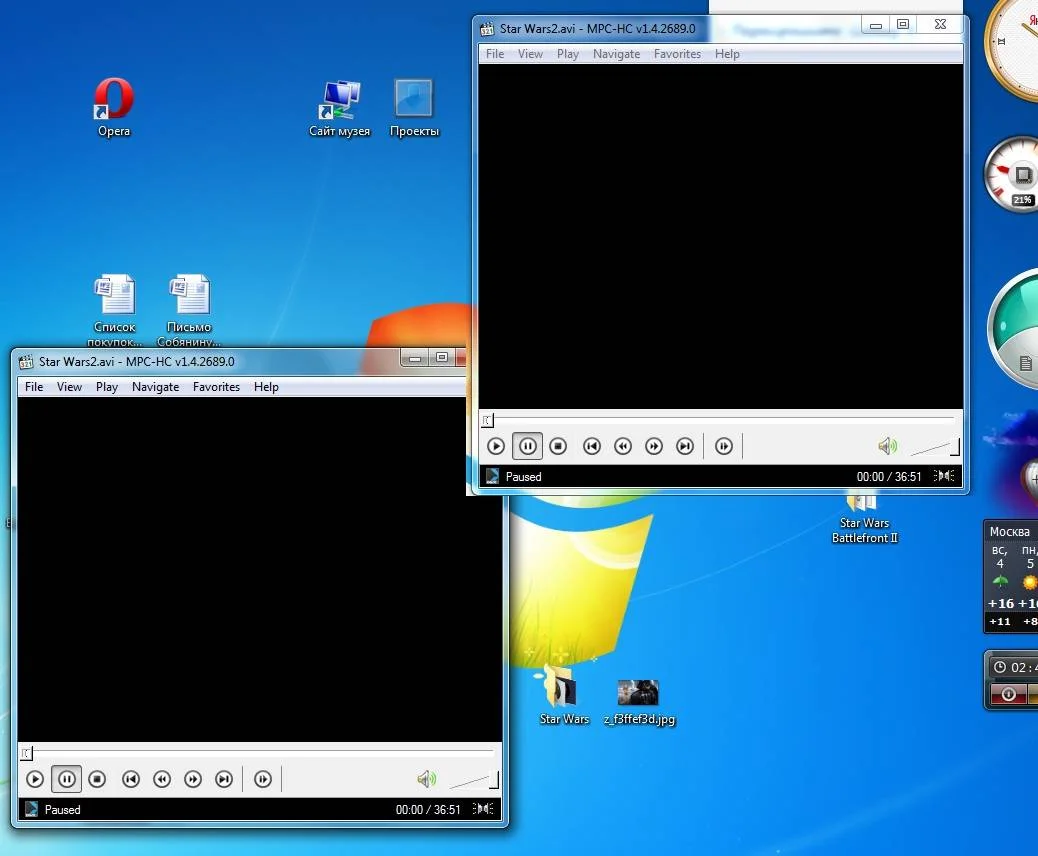Image resolution: width=1038 pixels, height=856 pixels.
Task: Click the Москва weather gadget
Action: [1012, 576]
